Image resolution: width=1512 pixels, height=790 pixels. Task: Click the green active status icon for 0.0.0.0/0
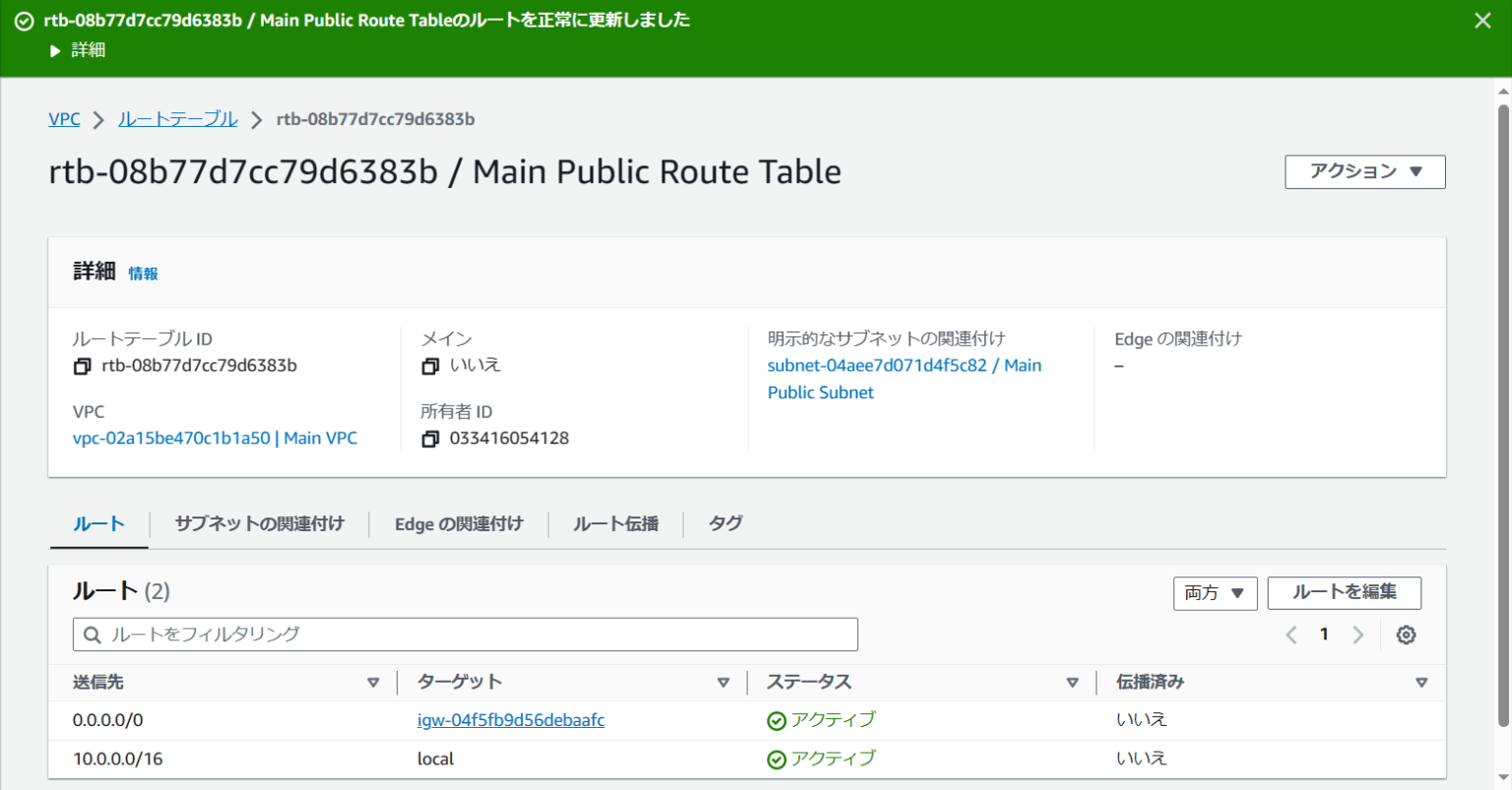pos(779,719)
